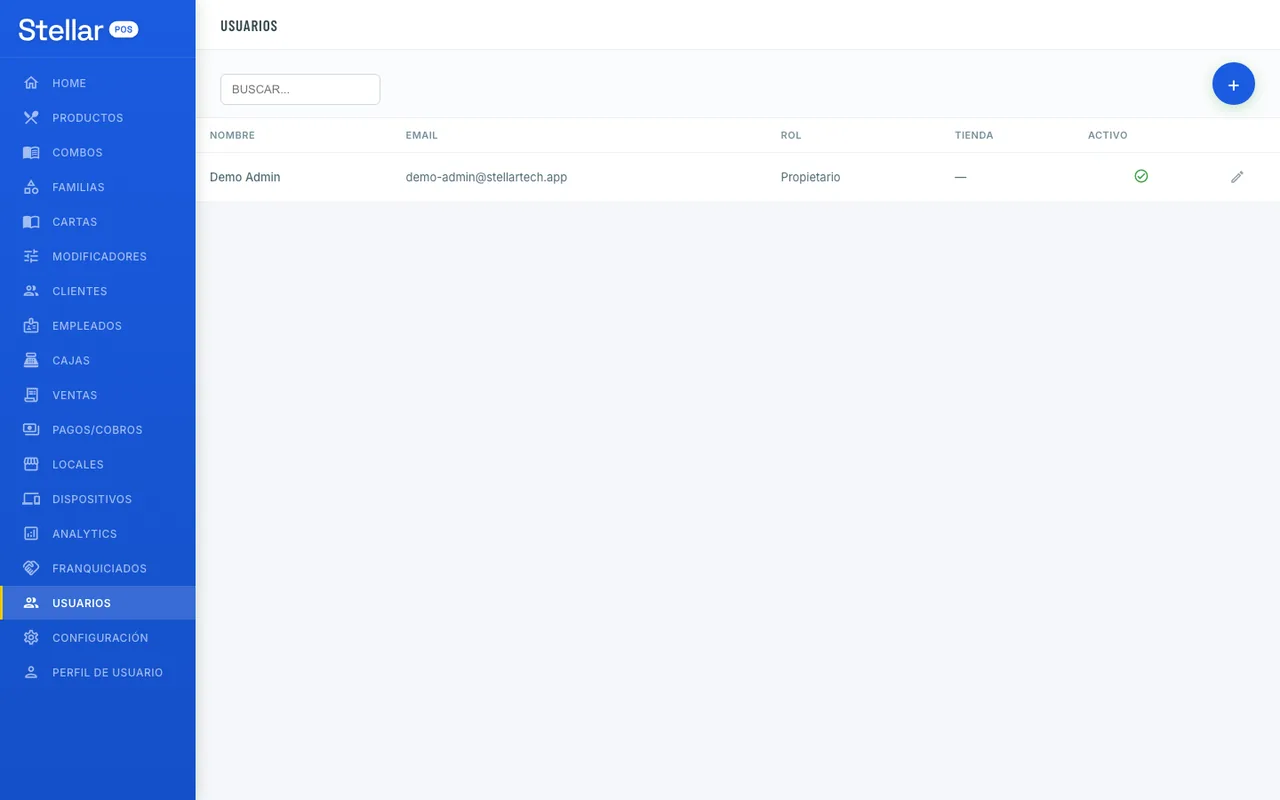The image size is (1280, 800).
Task: Edit Demo Admin using pencil icon
Action: coord(1237,177)
